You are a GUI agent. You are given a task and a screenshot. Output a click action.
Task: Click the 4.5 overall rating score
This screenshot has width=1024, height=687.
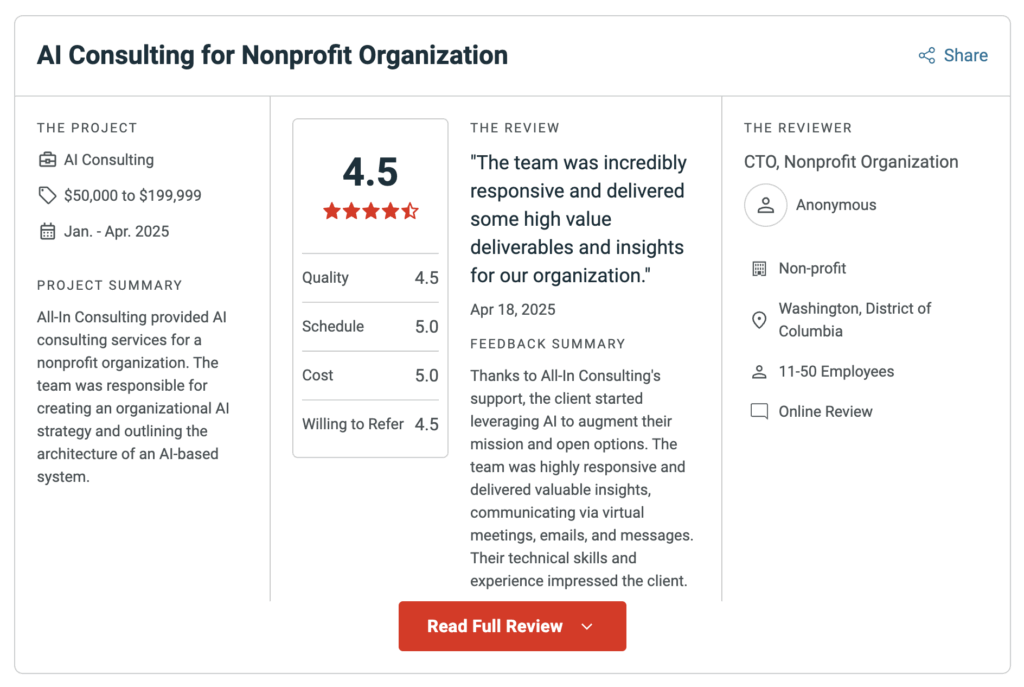[x=370, y=172]
